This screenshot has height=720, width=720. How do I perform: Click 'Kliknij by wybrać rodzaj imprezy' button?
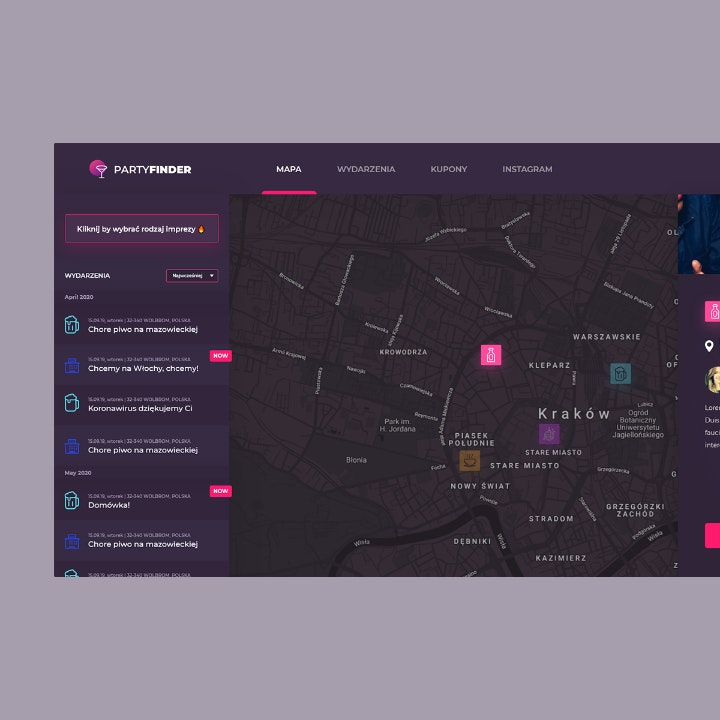(142, 228)
